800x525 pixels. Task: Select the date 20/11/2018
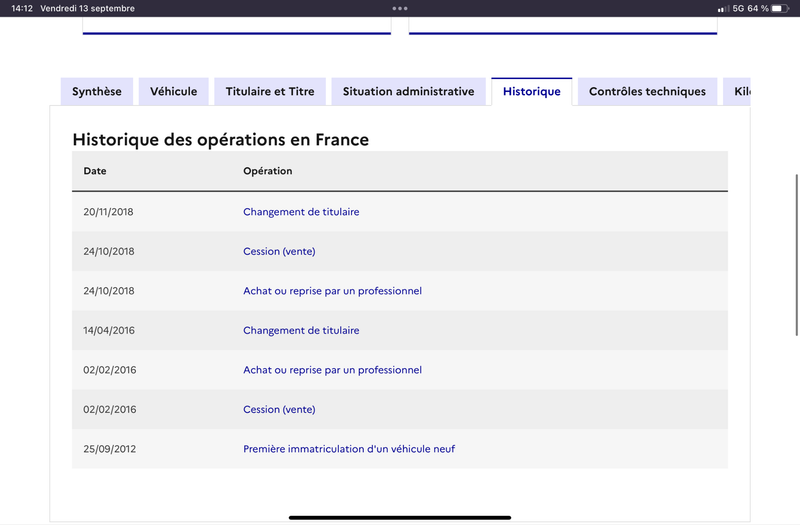click(108, 212)
